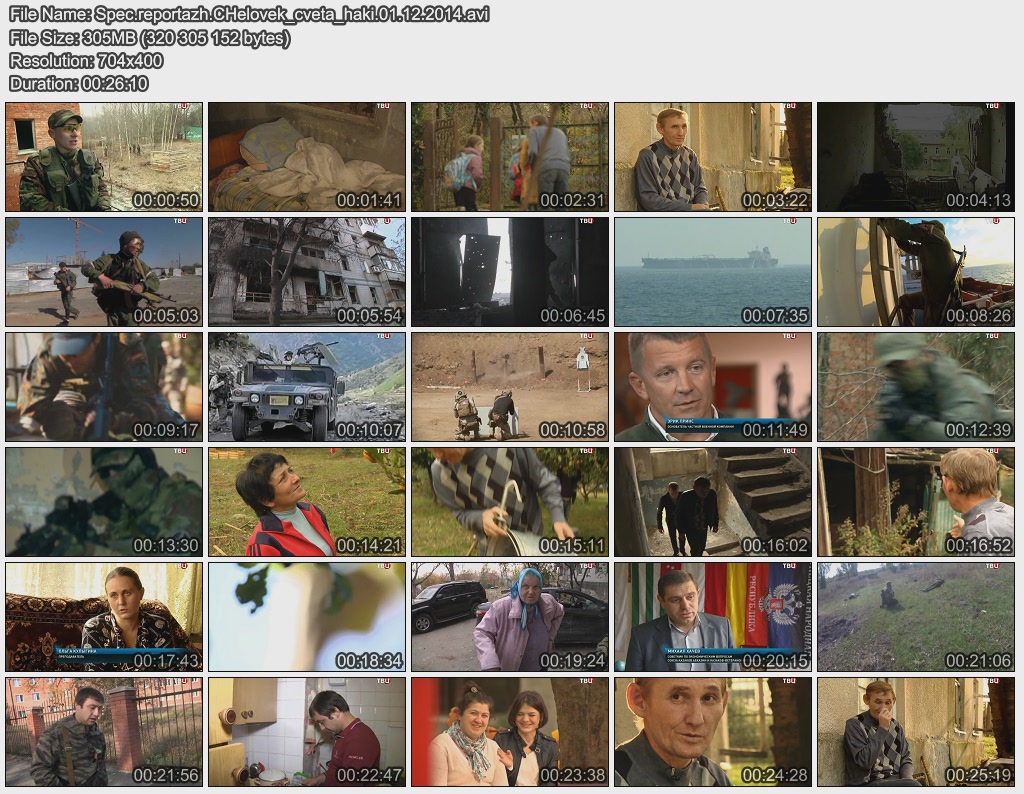The image size is (1024, 794).
Task: Open the frame timestamped 00:11:49
Action: coord(712,387)
